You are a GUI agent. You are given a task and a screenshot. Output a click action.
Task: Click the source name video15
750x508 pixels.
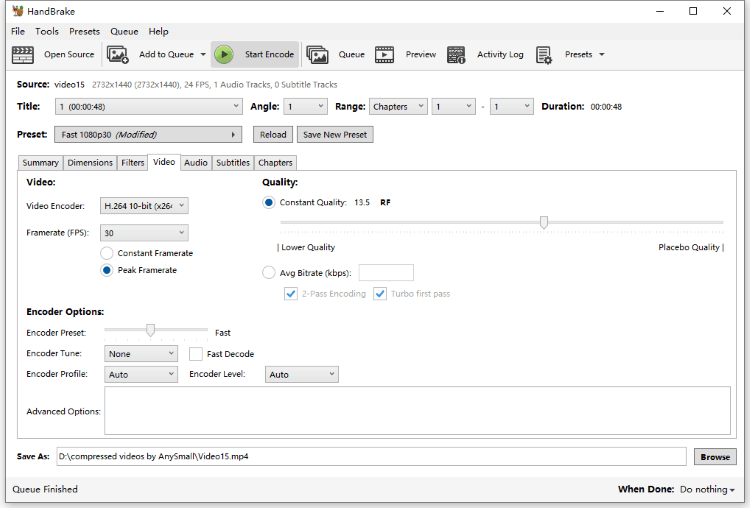click(x=69, y=85)
